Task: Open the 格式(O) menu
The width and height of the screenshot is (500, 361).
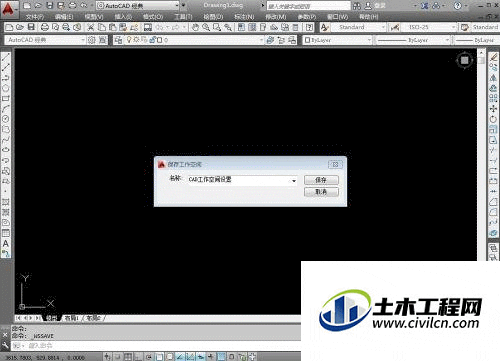Action: point(153,17)
